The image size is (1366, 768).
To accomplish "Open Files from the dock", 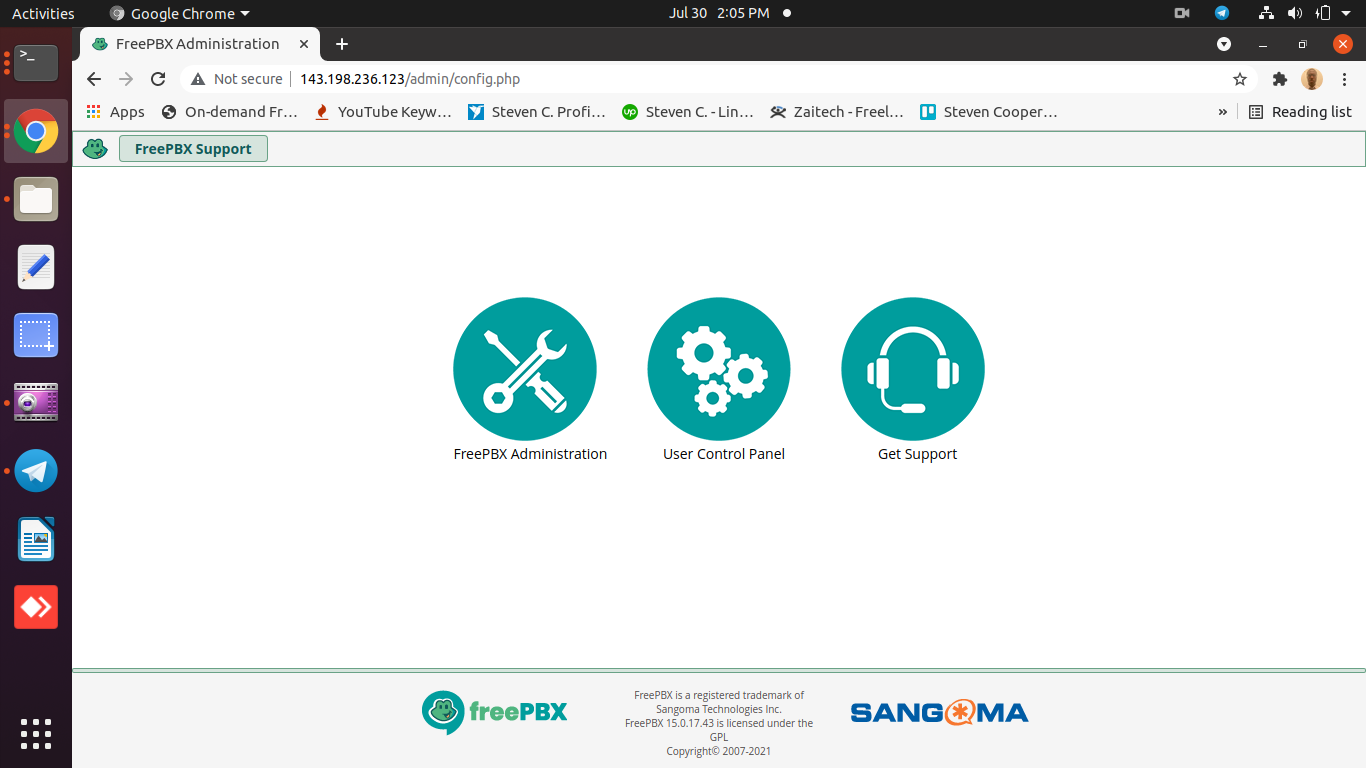I will tap(36, 199).
